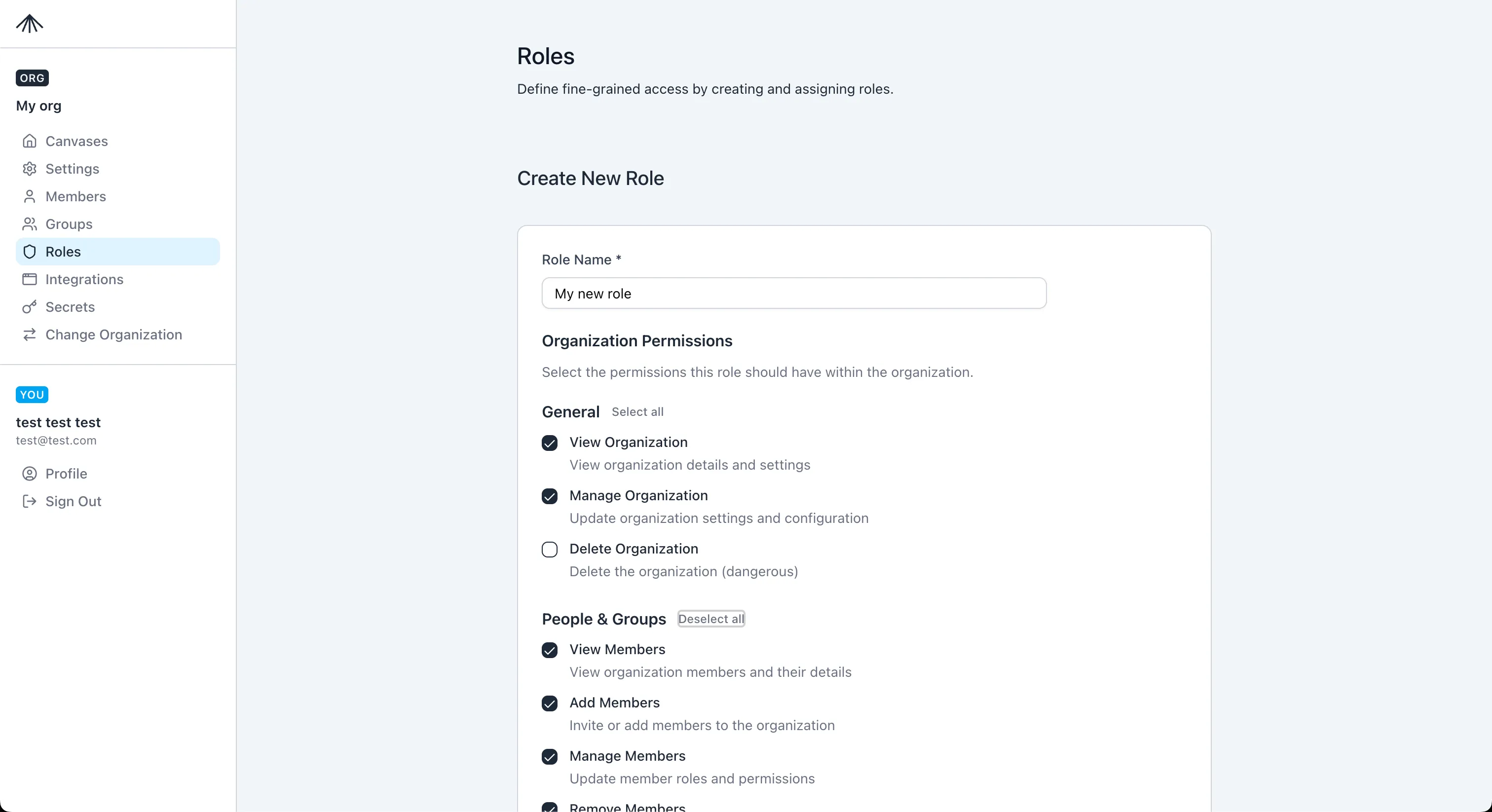Open Groups using the people icon
Screen dimensions: 1492x812
point(30,224)
